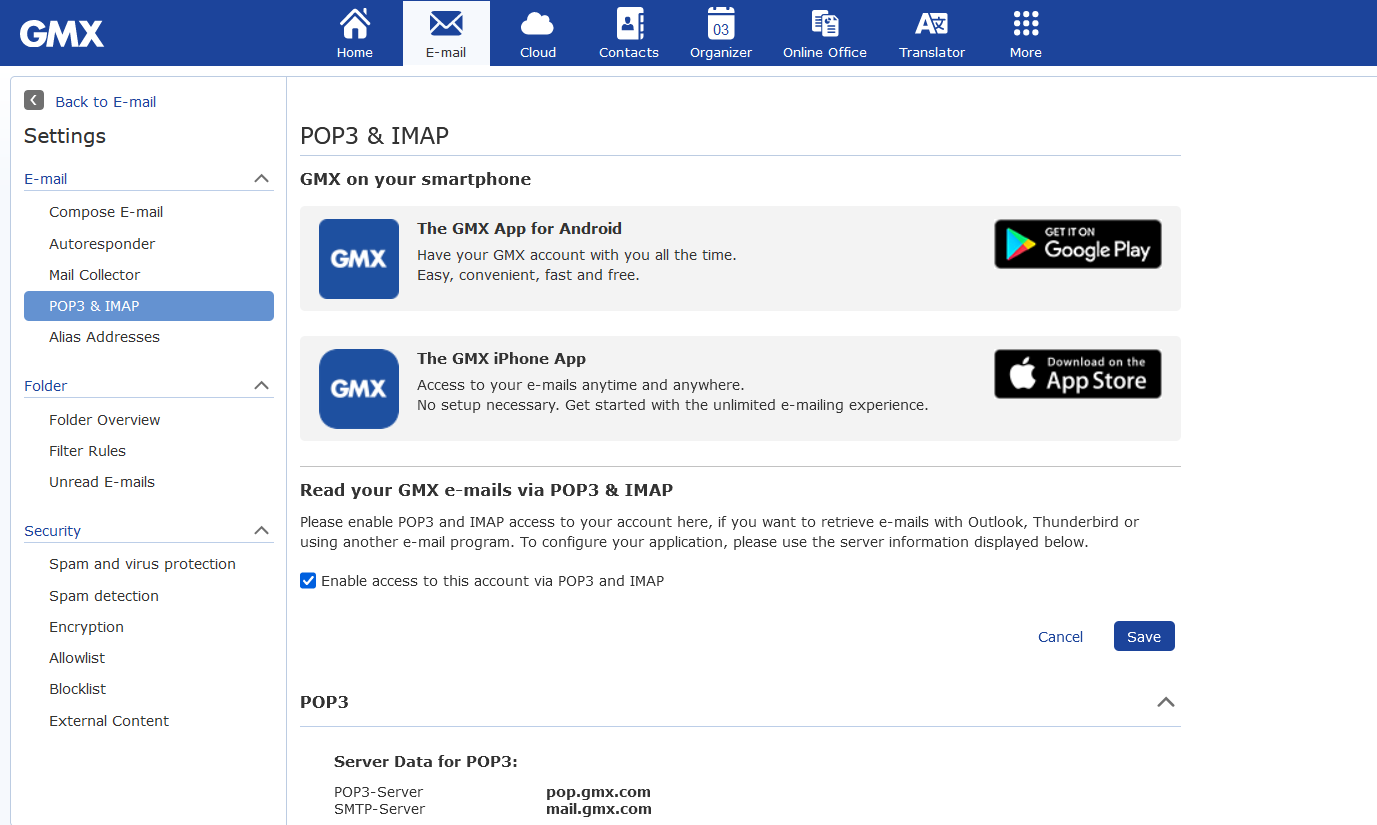Viewport: 1377px width, 825px height.
Task: Open Spam detection settings
Action: click(104, 596)
